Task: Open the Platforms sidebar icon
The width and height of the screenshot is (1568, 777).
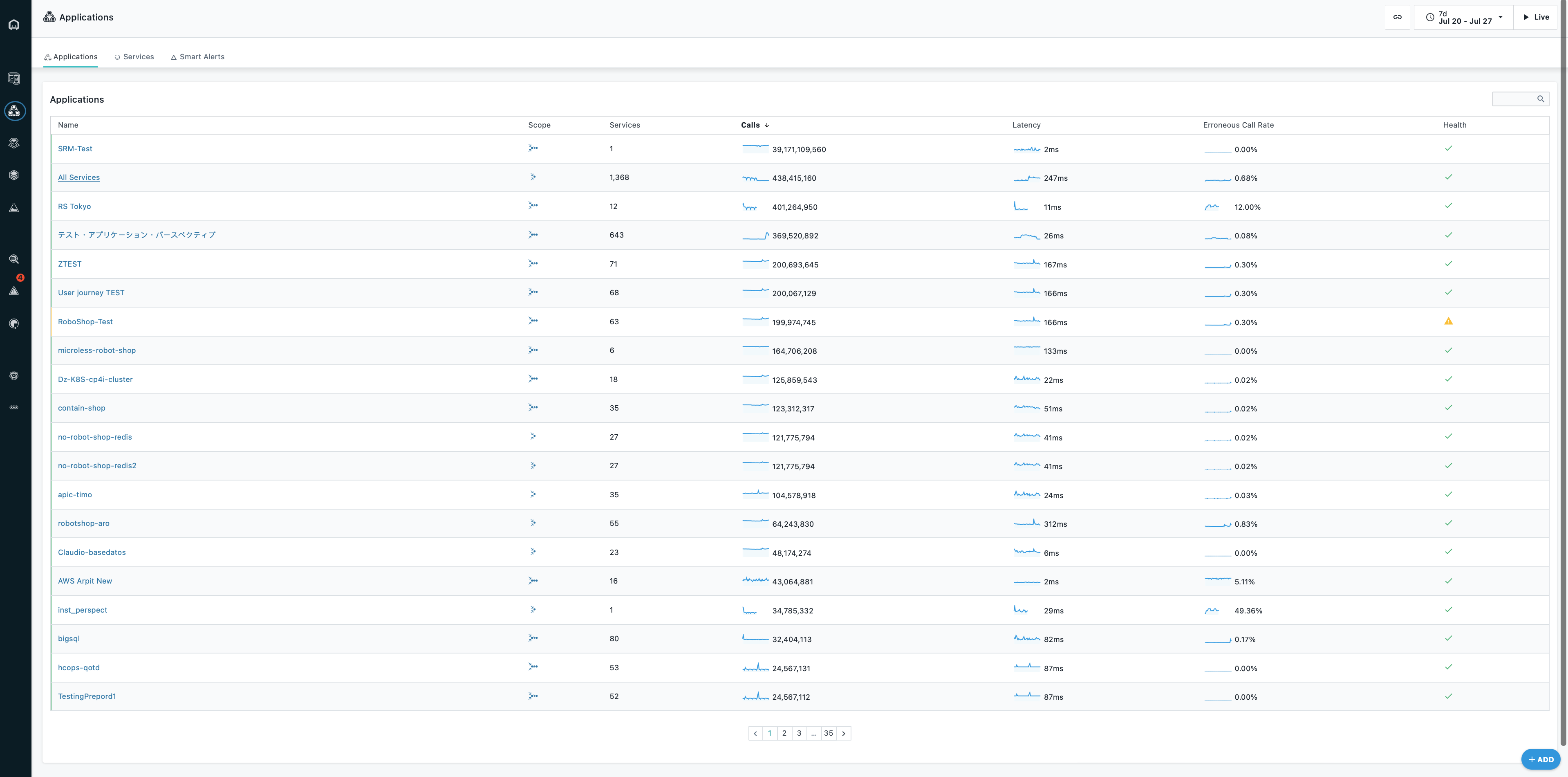Action: (14, 143)
